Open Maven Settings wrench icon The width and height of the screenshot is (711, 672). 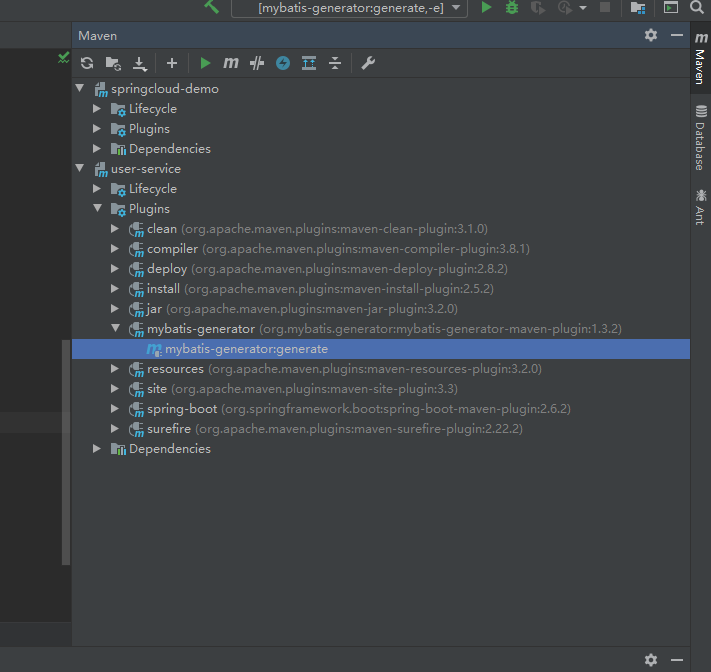[368, 63]
